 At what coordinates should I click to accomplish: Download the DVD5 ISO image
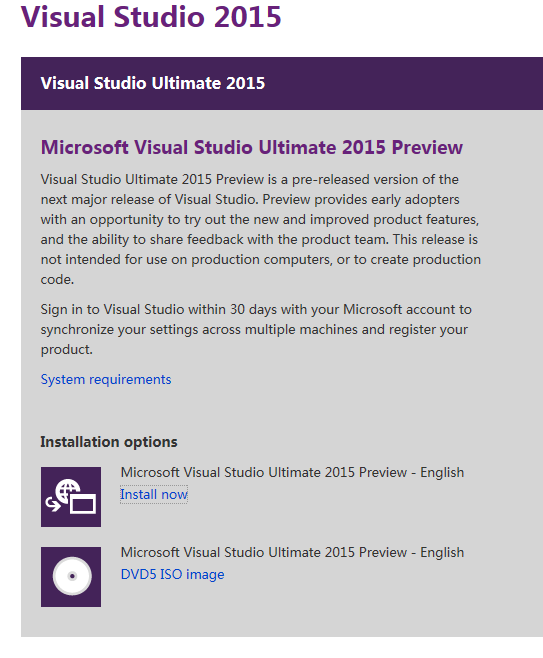pyautogui.click(x=172, y=574)
